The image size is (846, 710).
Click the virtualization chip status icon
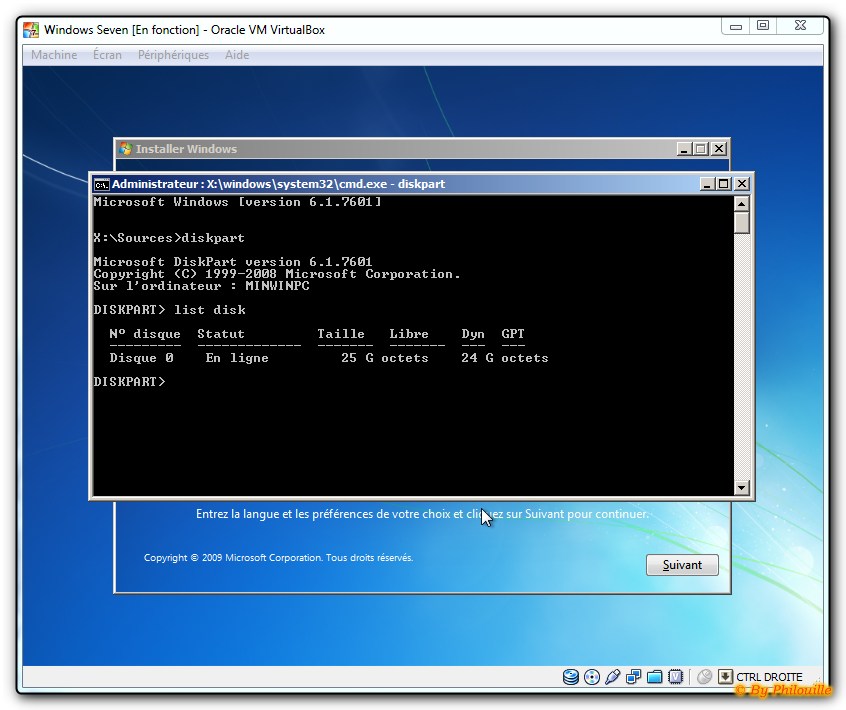coord(676,677)
